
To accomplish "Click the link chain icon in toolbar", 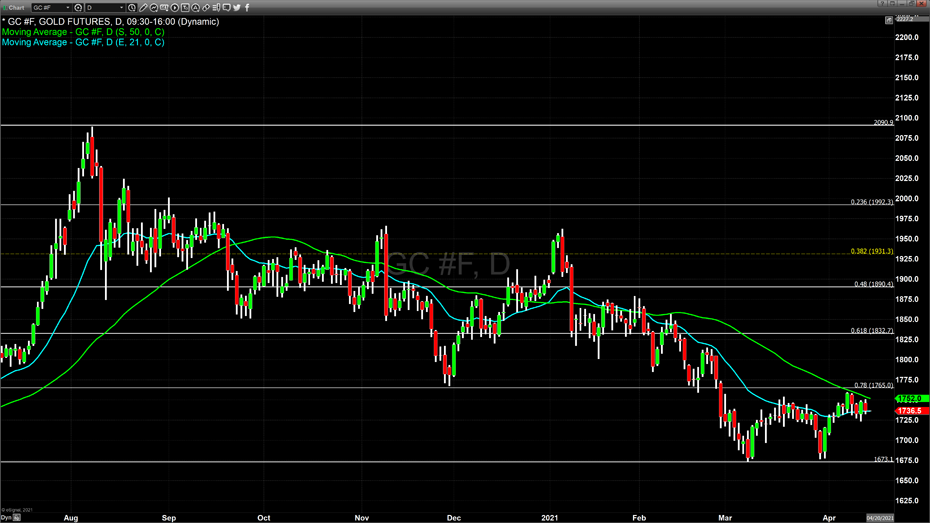I will point(205,7).
